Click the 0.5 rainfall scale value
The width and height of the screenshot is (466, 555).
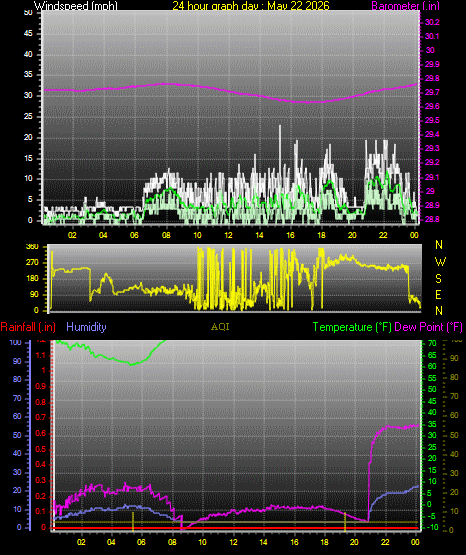(x=41, y=449)
